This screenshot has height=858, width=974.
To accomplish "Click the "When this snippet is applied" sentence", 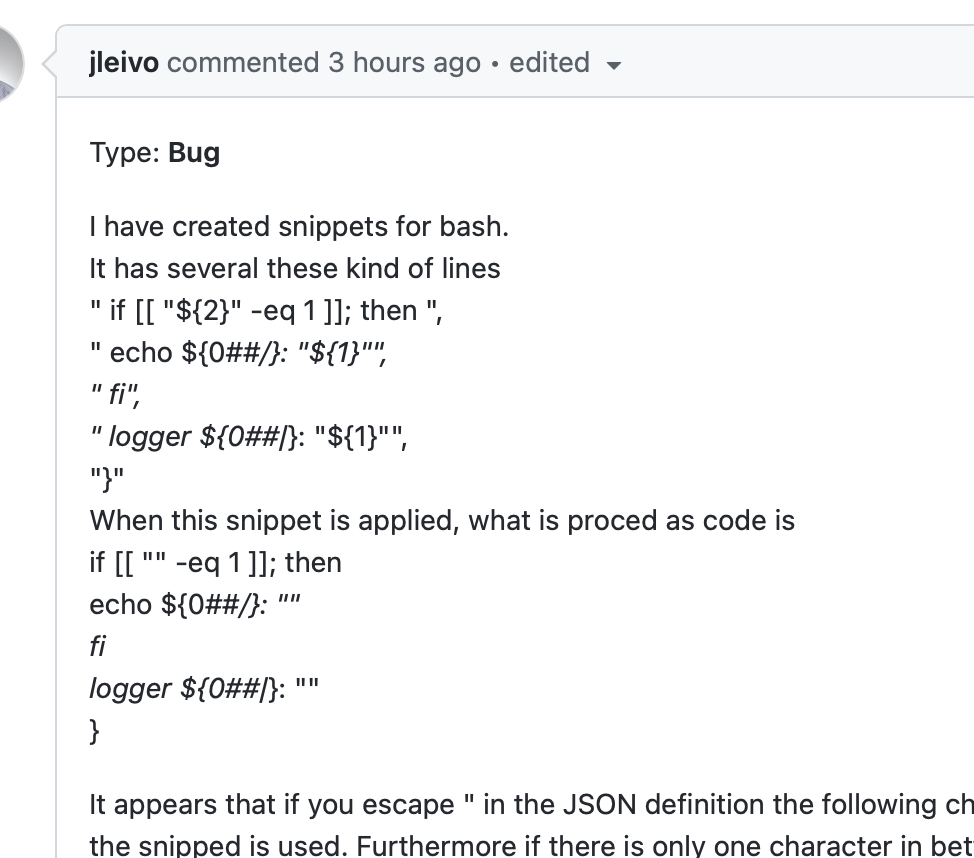I will coord(441,520).
